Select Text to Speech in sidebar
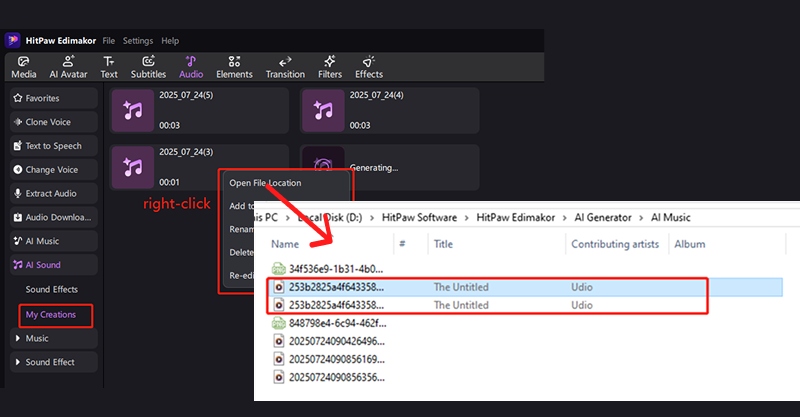 click(x=54, y=146)
